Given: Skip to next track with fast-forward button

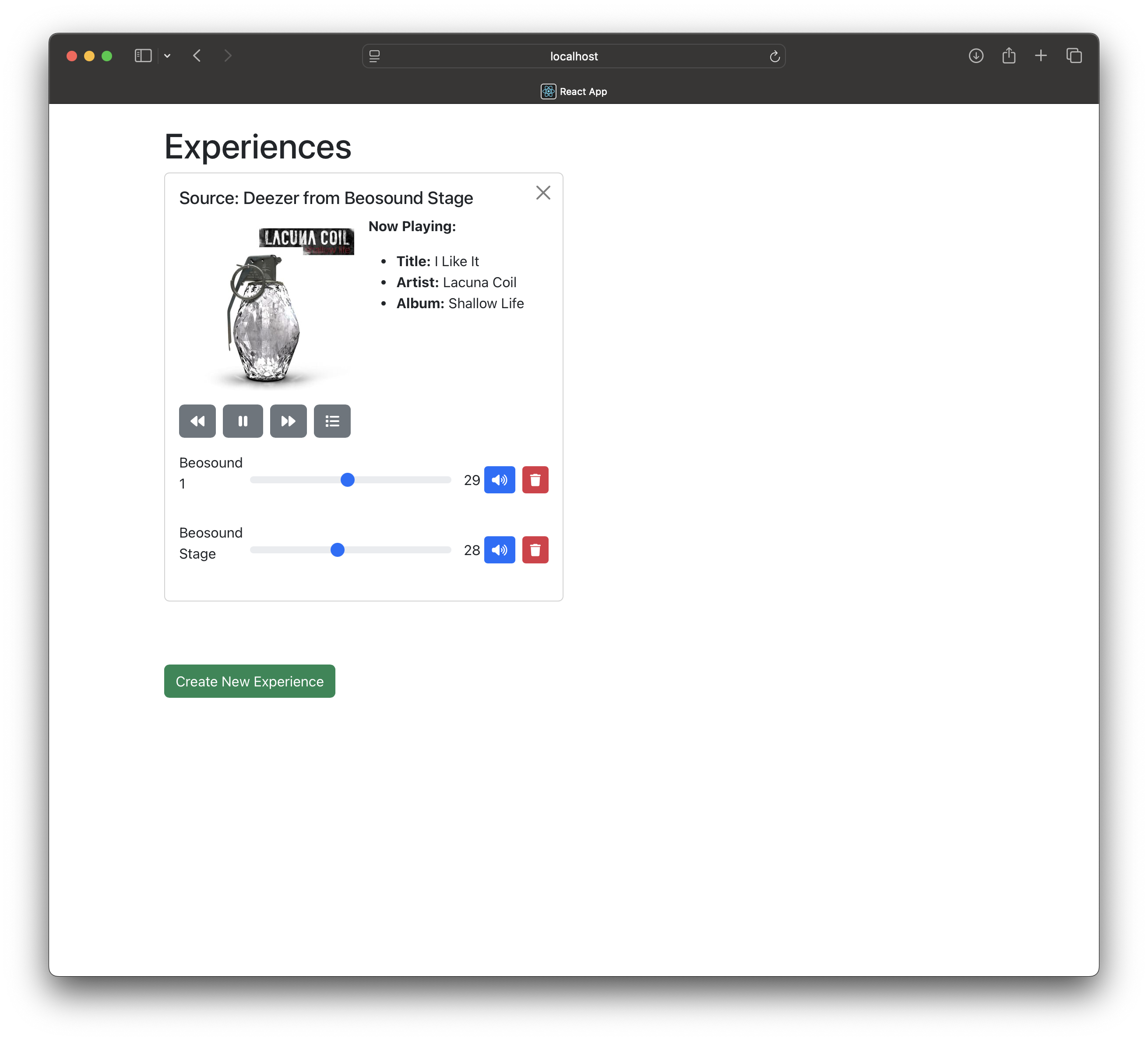Looking at the screenshot, I should click(288, 421).
